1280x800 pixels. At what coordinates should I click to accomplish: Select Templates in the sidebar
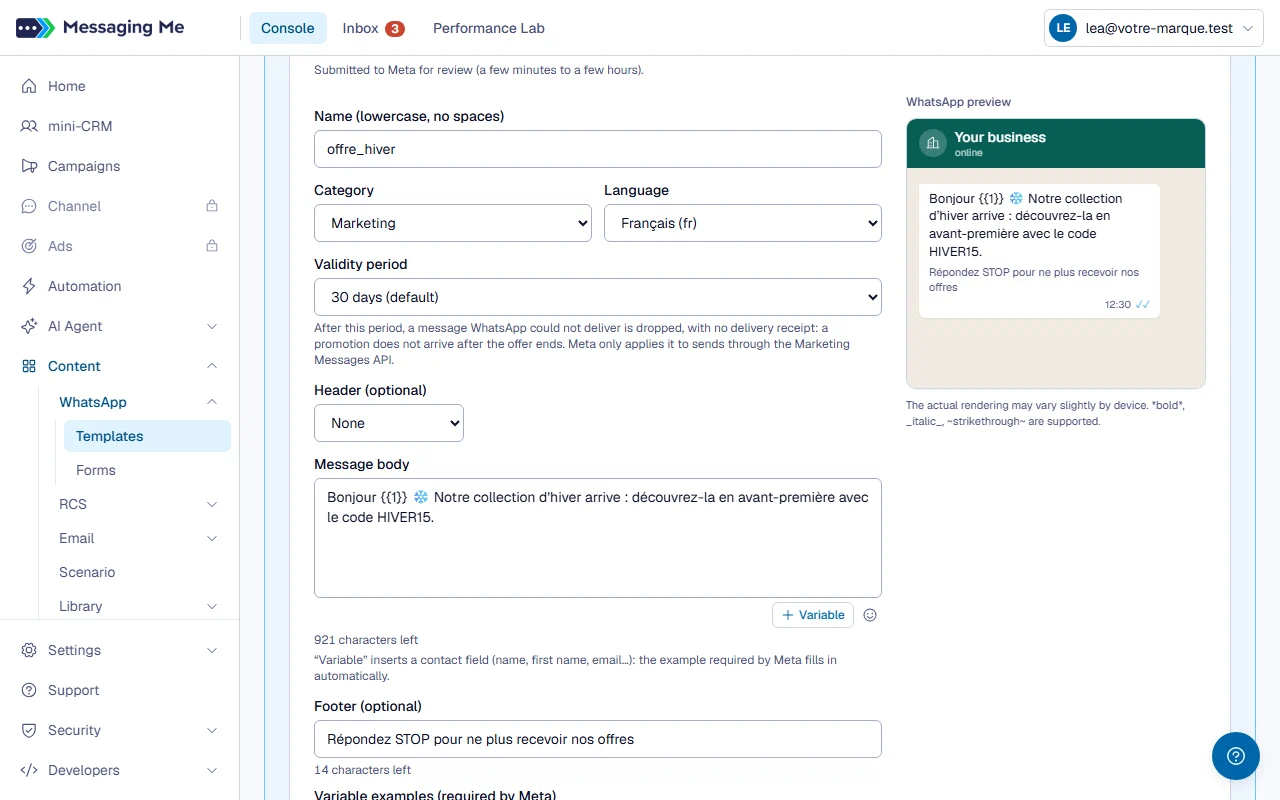click(x=147, y=436)
